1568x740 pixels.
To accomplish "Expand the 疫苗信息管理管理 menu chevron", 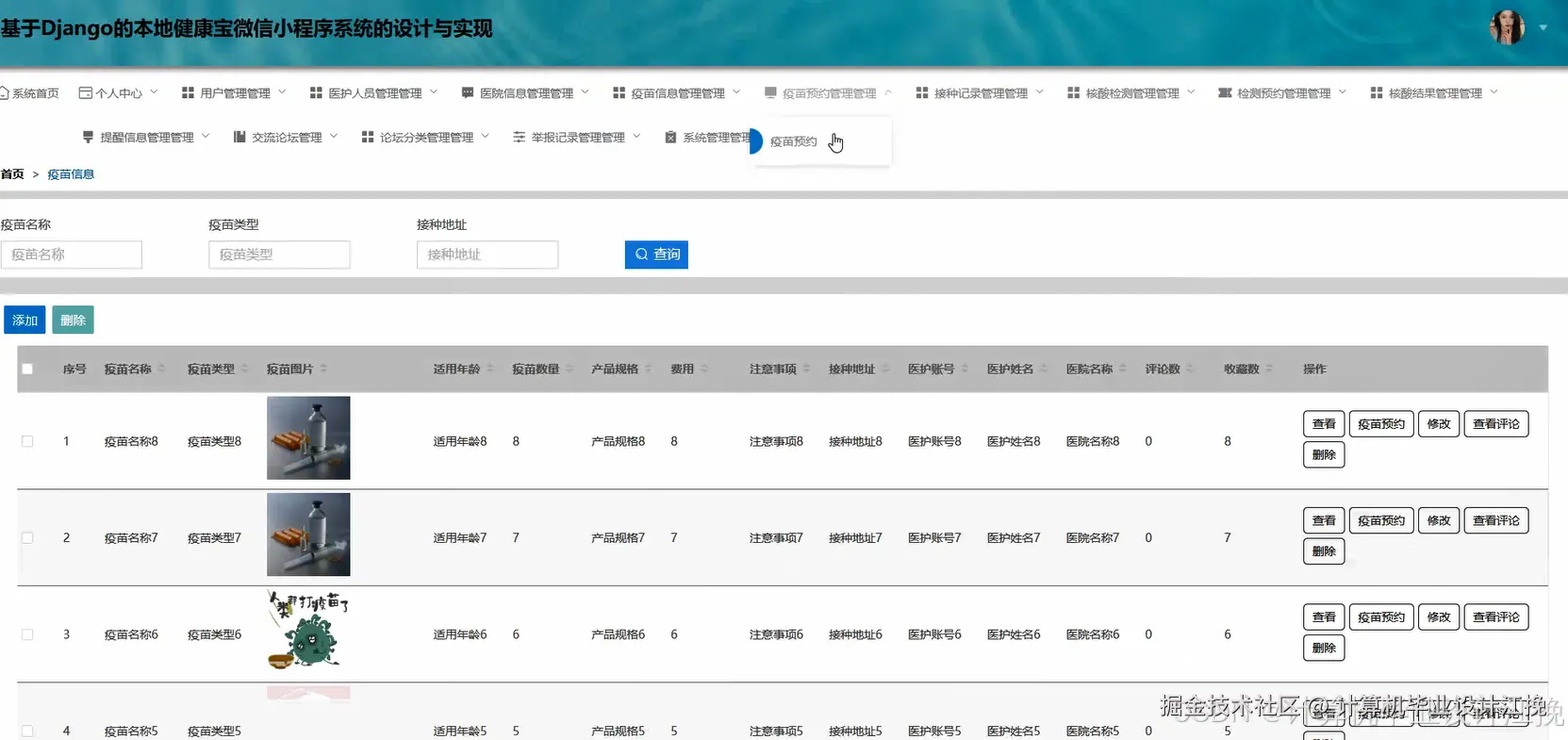I will point(736,92).
